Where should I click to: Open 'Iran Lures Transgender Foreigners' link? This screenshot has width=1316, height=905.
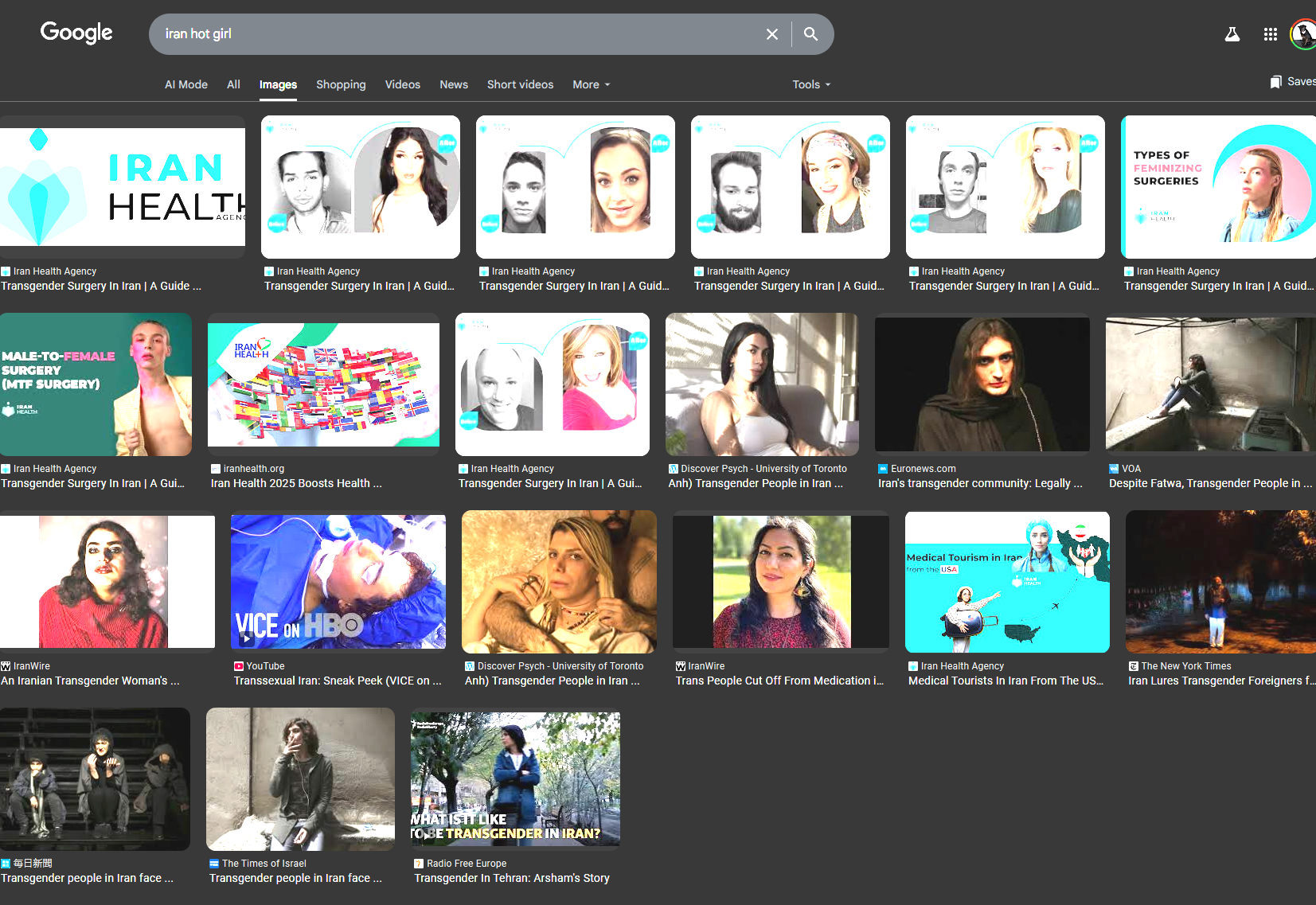pos(1222,681)
